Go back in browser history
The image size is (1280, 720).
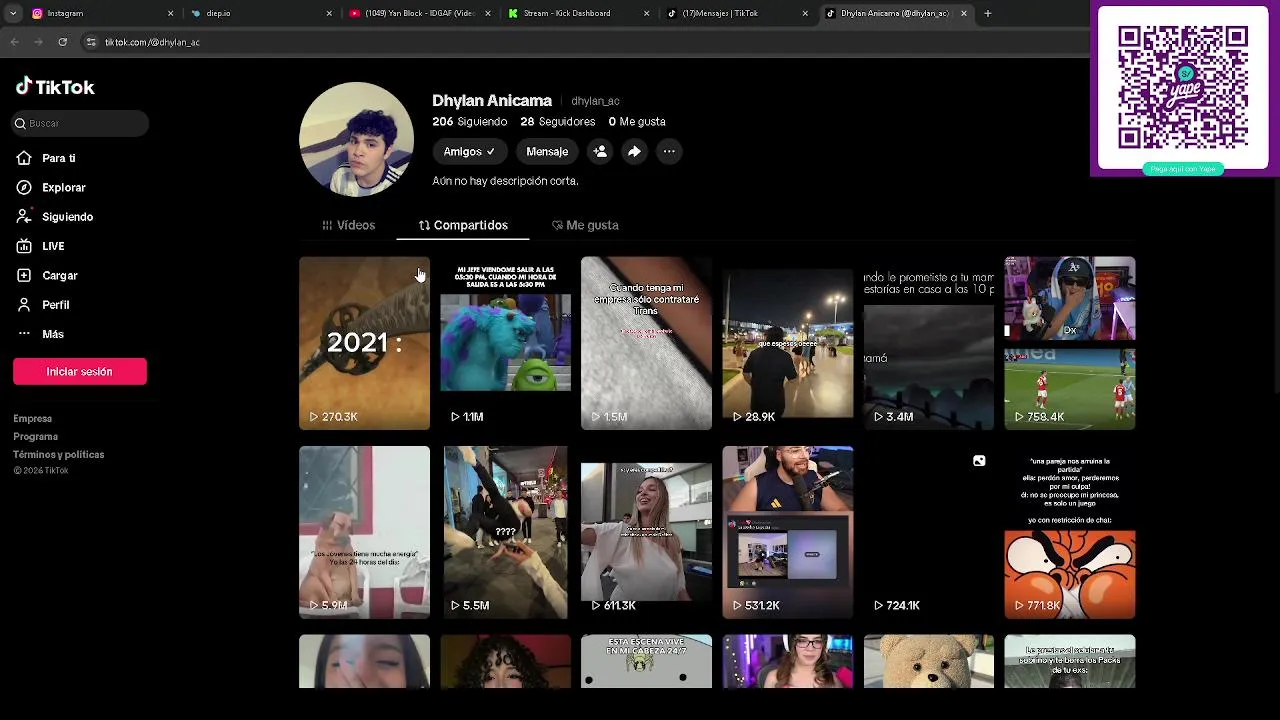14,42
